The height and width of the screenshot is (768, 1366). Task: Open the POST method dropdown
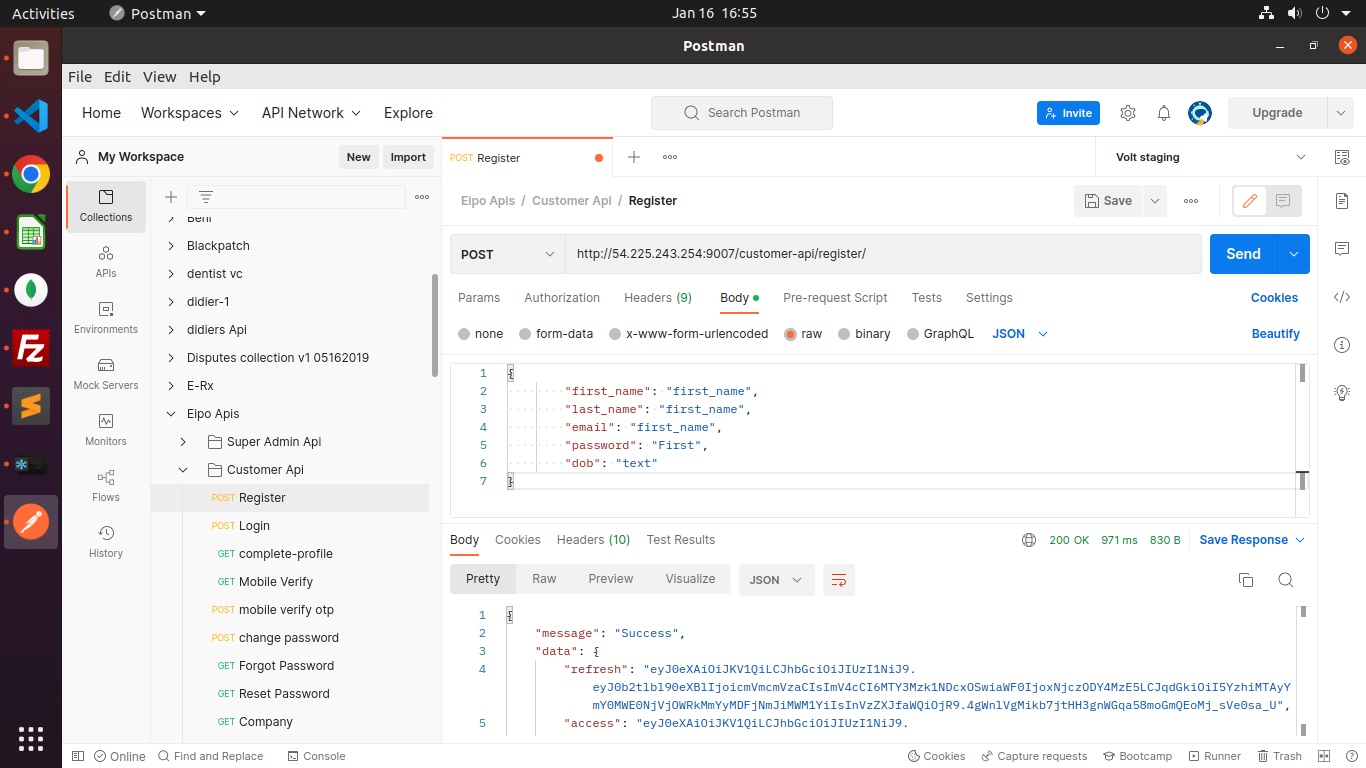click(508, 254)
